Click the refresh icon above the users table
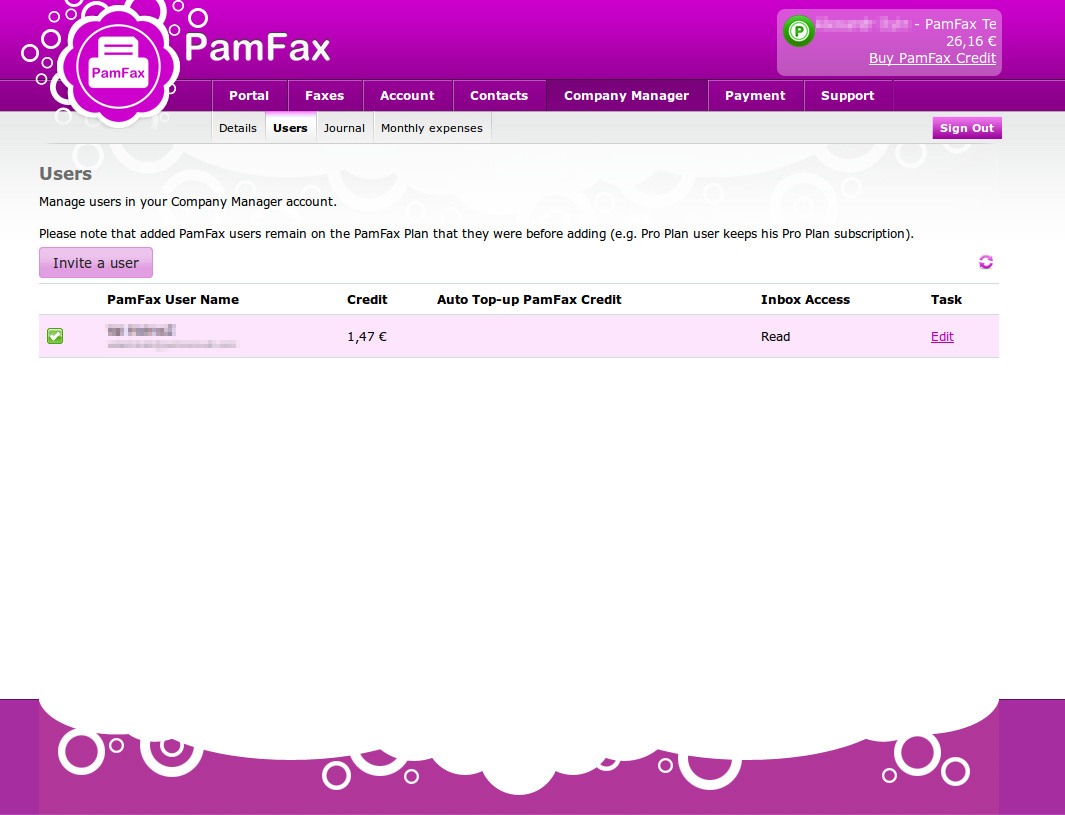The width and height of the screenshot is (1065, 815). click(986, 262)
